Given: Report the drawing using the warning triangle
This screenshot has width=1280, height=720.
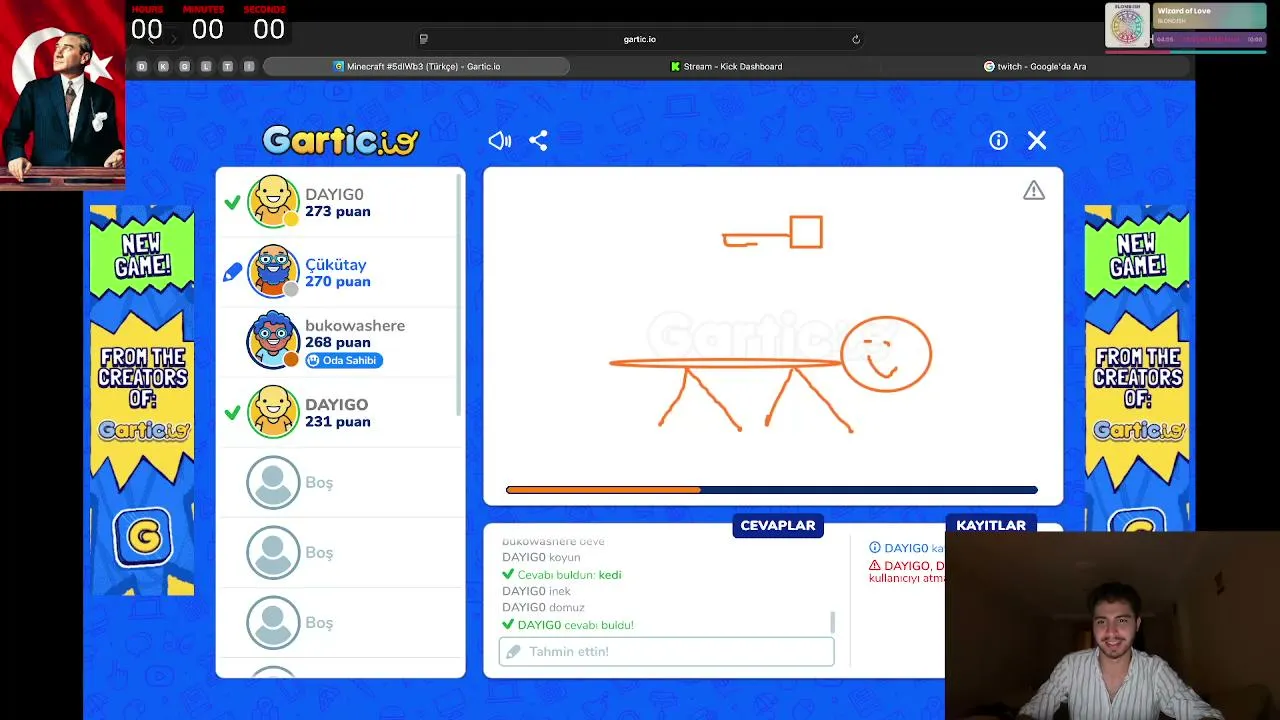Looking at the screenshot, I should pyautogui.click(x=1034, y=190).
